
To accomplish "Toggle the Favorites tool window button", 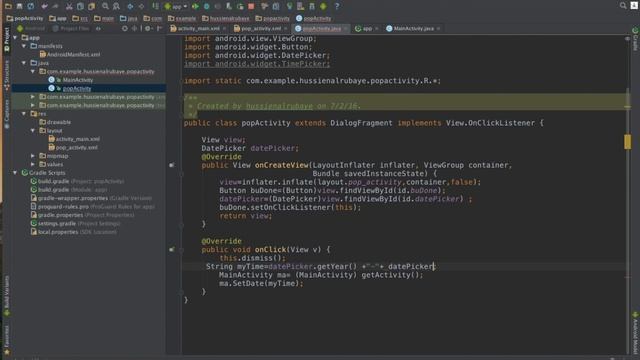I will tap(7, 340).
